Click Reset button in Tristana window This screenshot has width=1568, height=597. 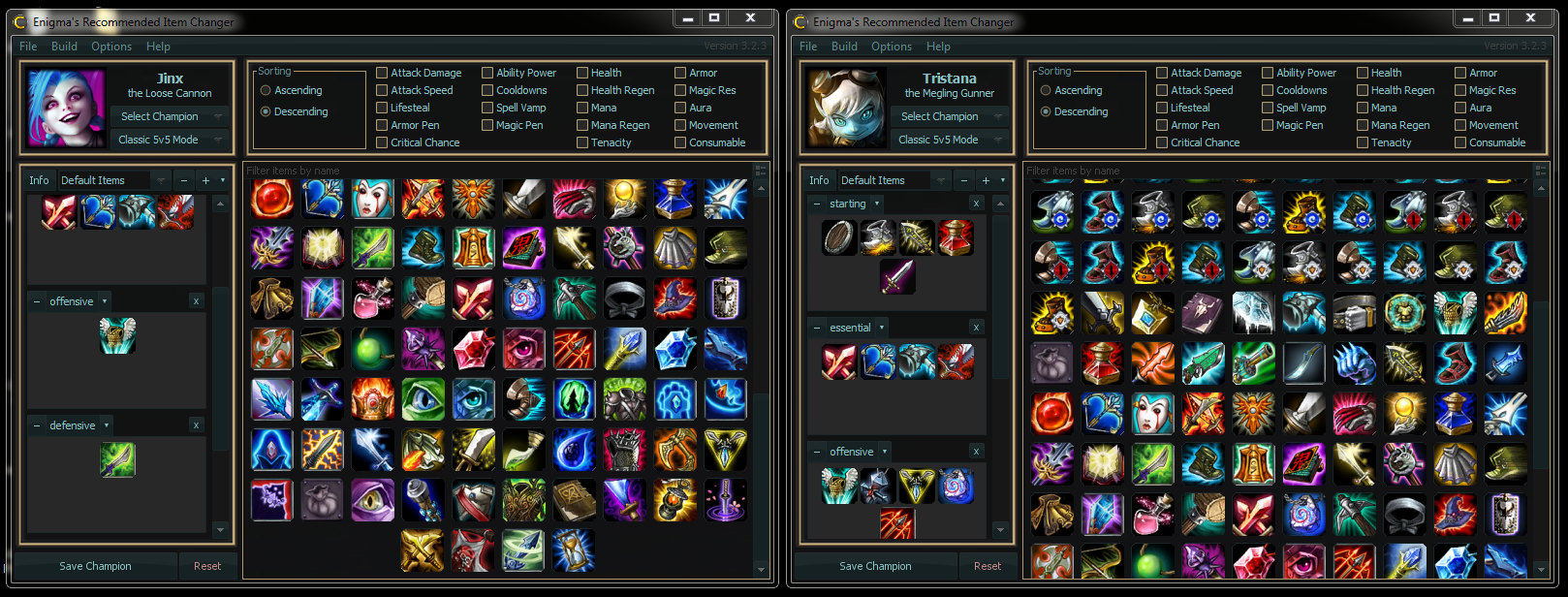tap(988, 566)
